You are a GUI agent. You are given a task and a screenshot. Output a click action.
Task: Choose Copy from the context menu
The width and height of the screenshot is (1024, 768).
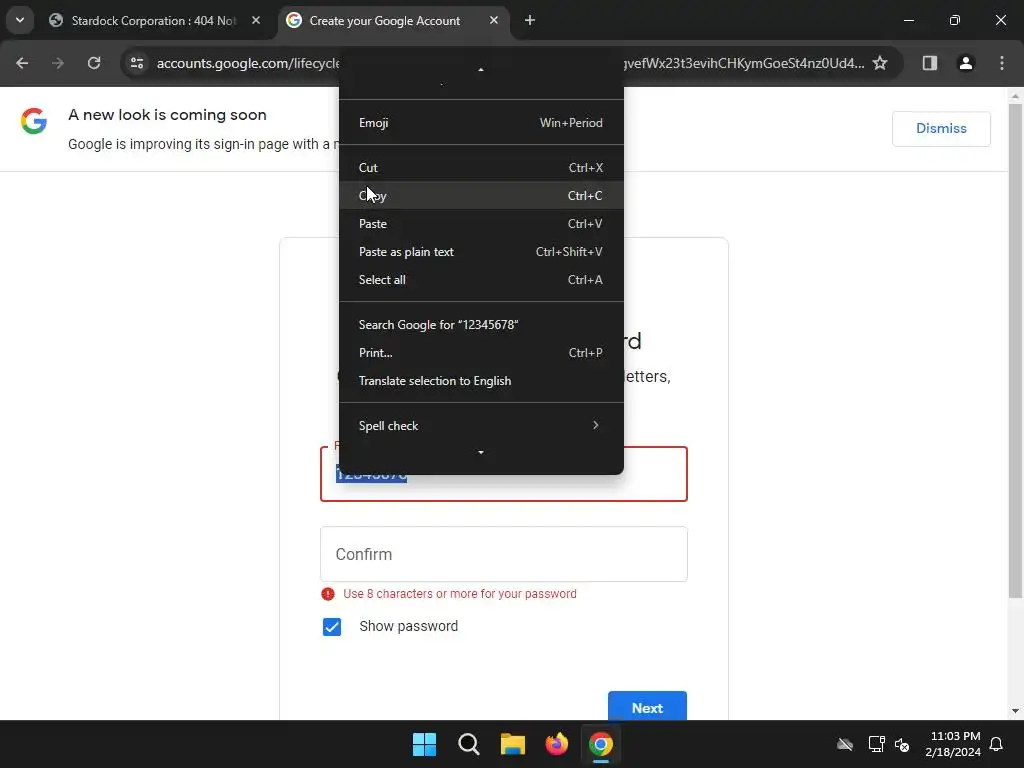tap(481, 196)
